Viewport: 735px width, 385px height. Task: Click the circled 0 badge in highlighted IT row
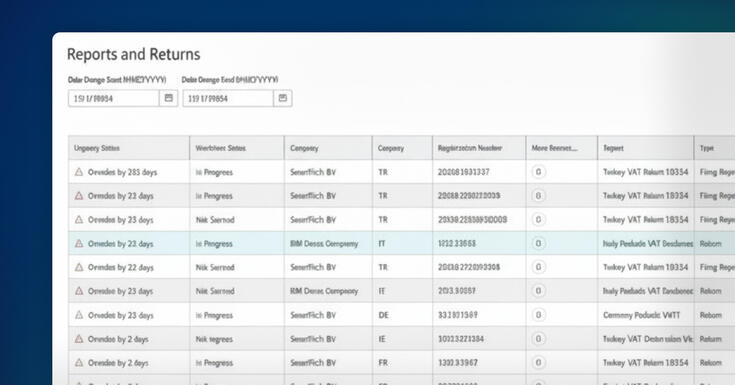point(538,243)
